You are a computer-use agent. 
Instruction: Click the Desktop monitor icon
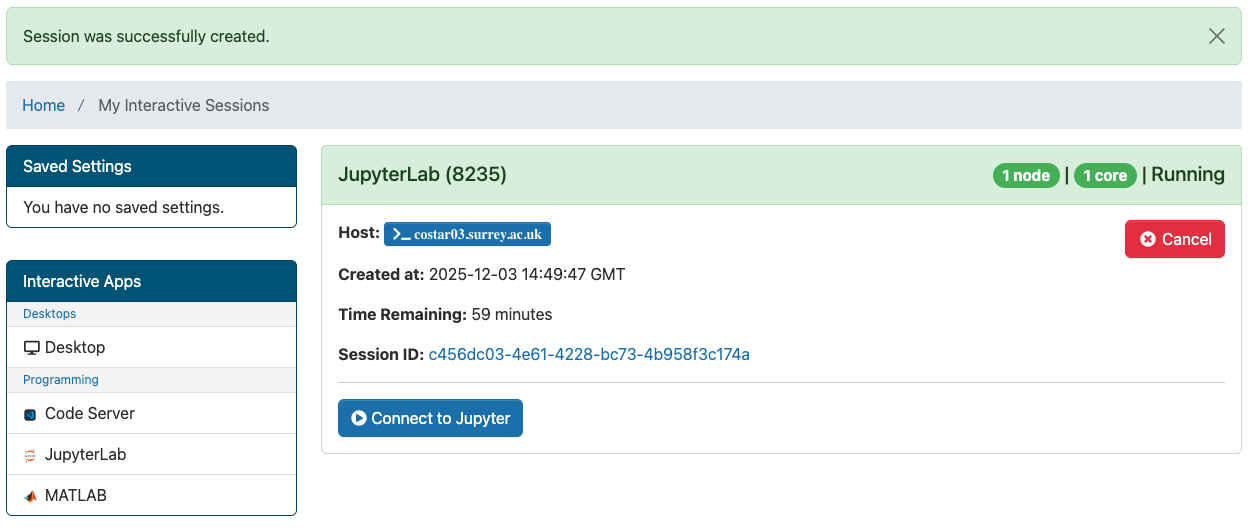click(x=31, y=348)
